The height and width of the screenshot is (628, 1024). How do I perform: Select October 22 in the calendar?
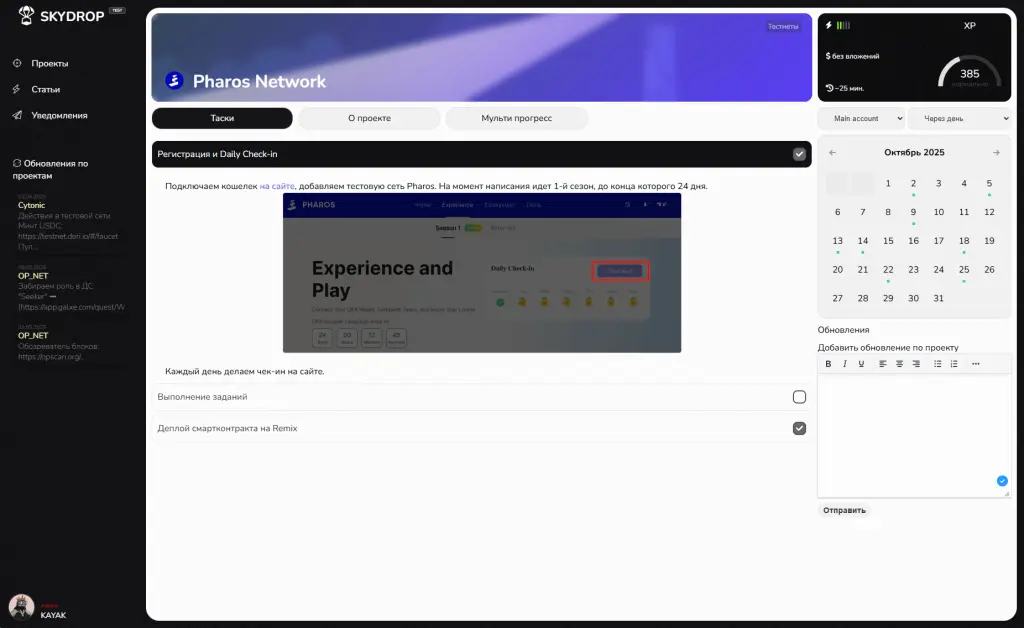[x=888, y=270]
